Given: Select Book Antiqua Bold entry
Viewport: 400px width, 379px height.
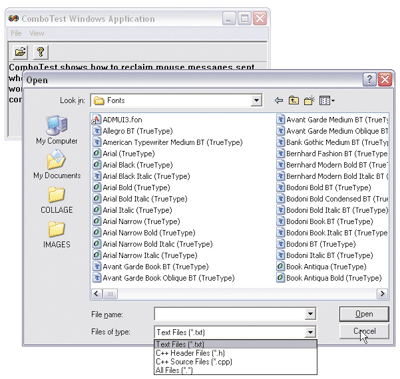Looking at the screenshot, I should pos(329,278).
